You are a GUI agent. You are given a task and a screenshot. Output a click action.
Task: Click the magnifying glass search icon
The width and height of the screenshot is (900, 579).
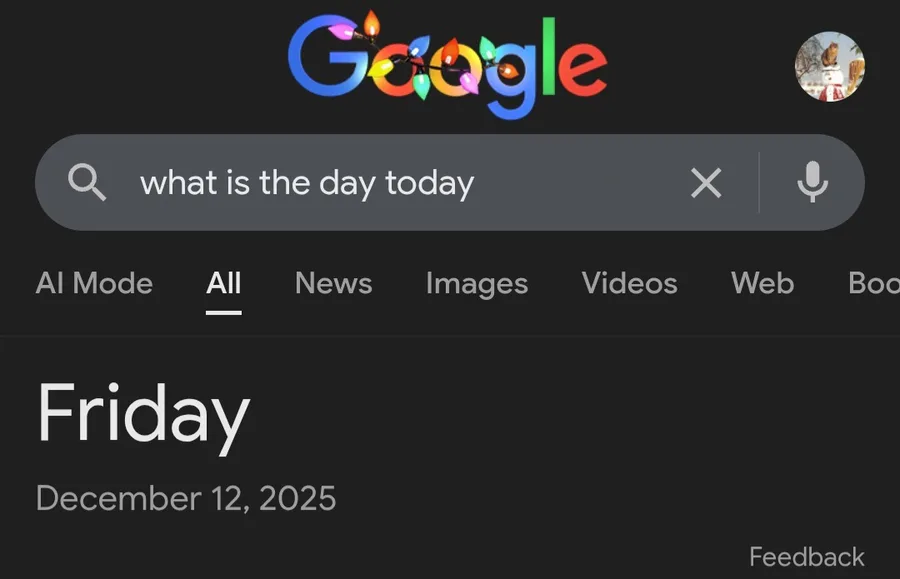coord(87,183)
